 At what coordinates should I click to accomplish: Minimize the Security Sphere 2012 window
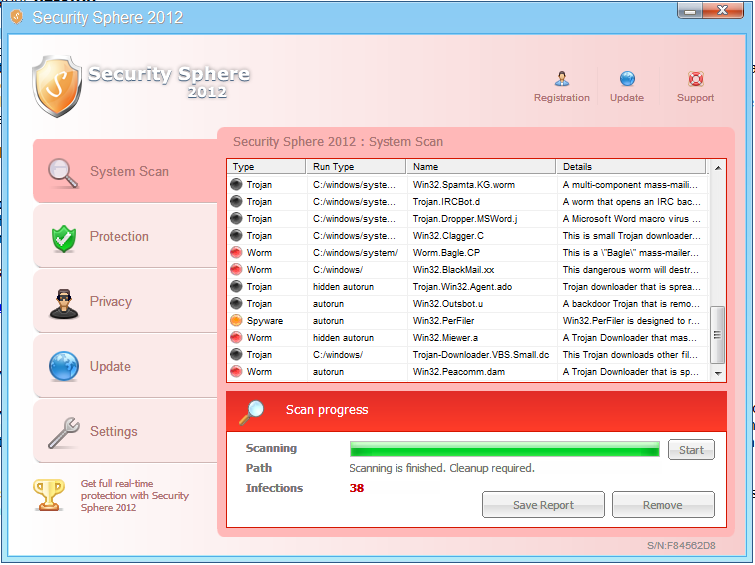pyautogui.click(x=690, y=11)
